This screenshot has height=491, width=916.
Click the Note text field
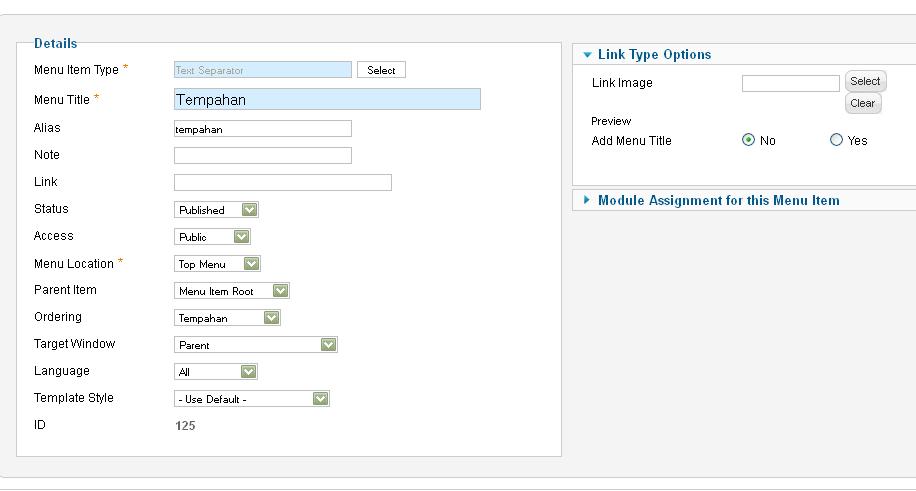tap(263, 155)
